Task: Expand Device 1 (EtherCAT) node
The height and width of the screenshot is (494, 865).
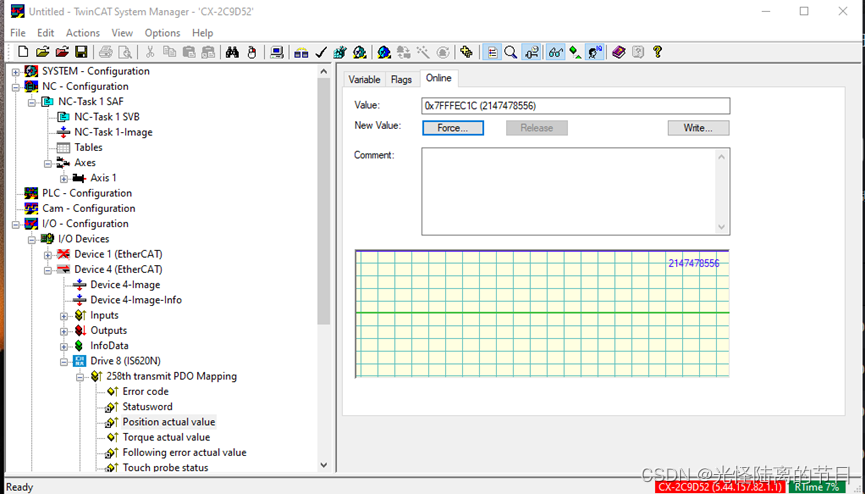Action: click(x=48, y=255)
